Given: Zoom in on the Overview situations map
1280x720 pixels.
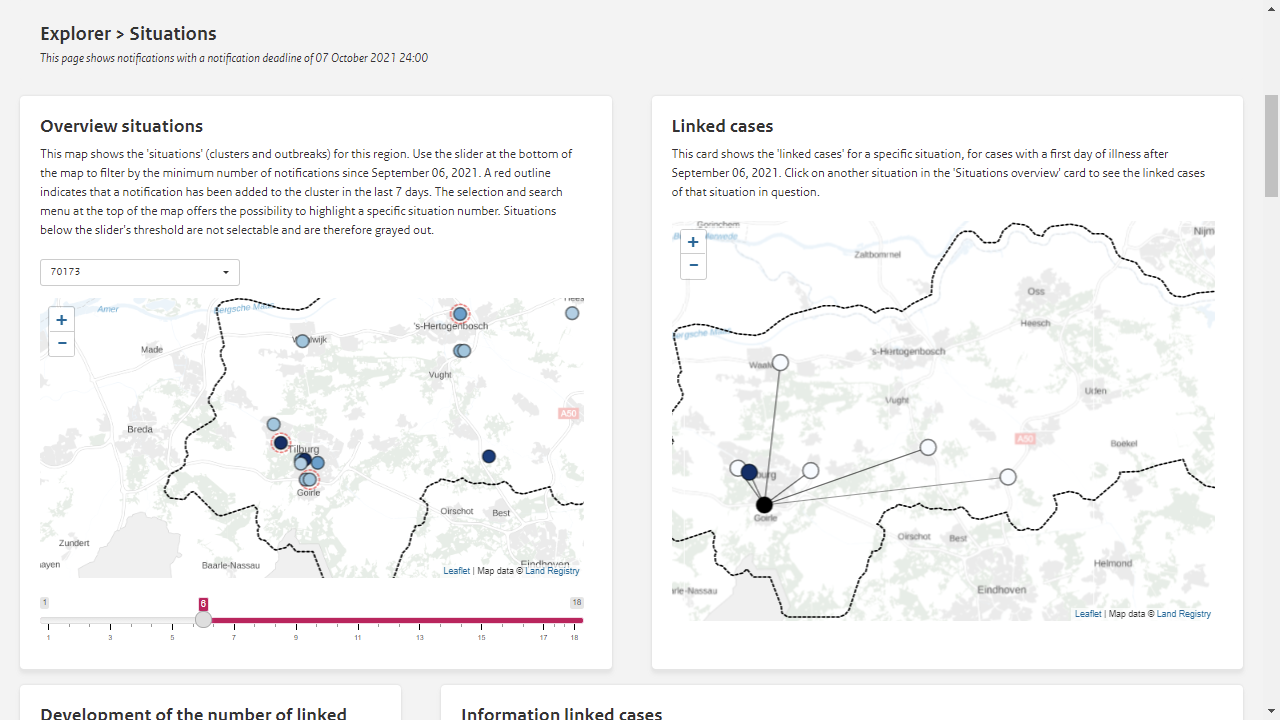Looking at the screenshot, I should (61, 319).
